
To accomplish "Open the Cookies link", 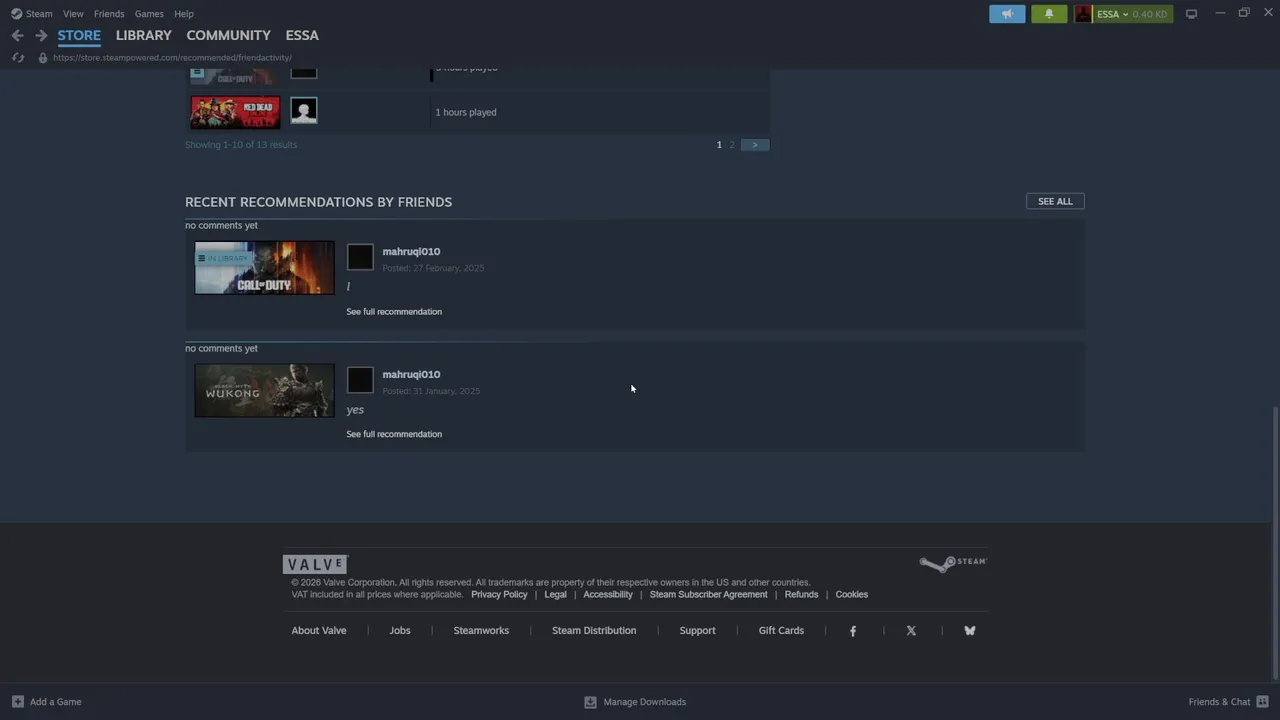I will pyautogui.click(x=852, y=595).
